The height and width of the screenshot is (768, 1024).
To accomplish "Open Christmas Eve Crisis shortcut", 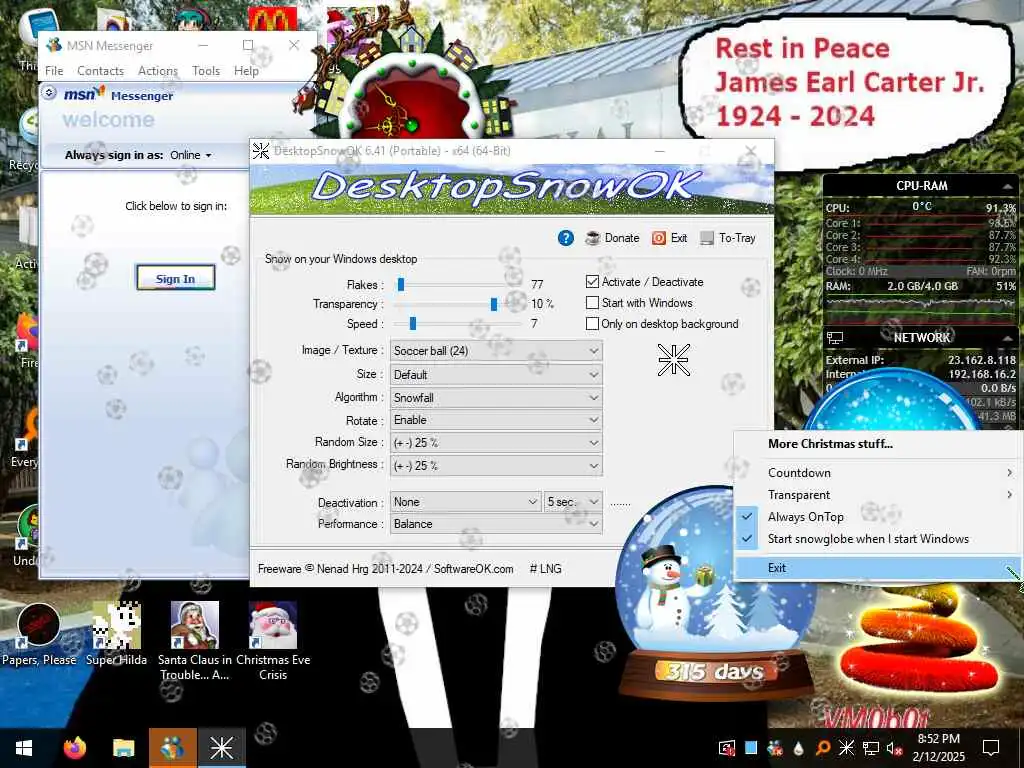I will [273, 640].
